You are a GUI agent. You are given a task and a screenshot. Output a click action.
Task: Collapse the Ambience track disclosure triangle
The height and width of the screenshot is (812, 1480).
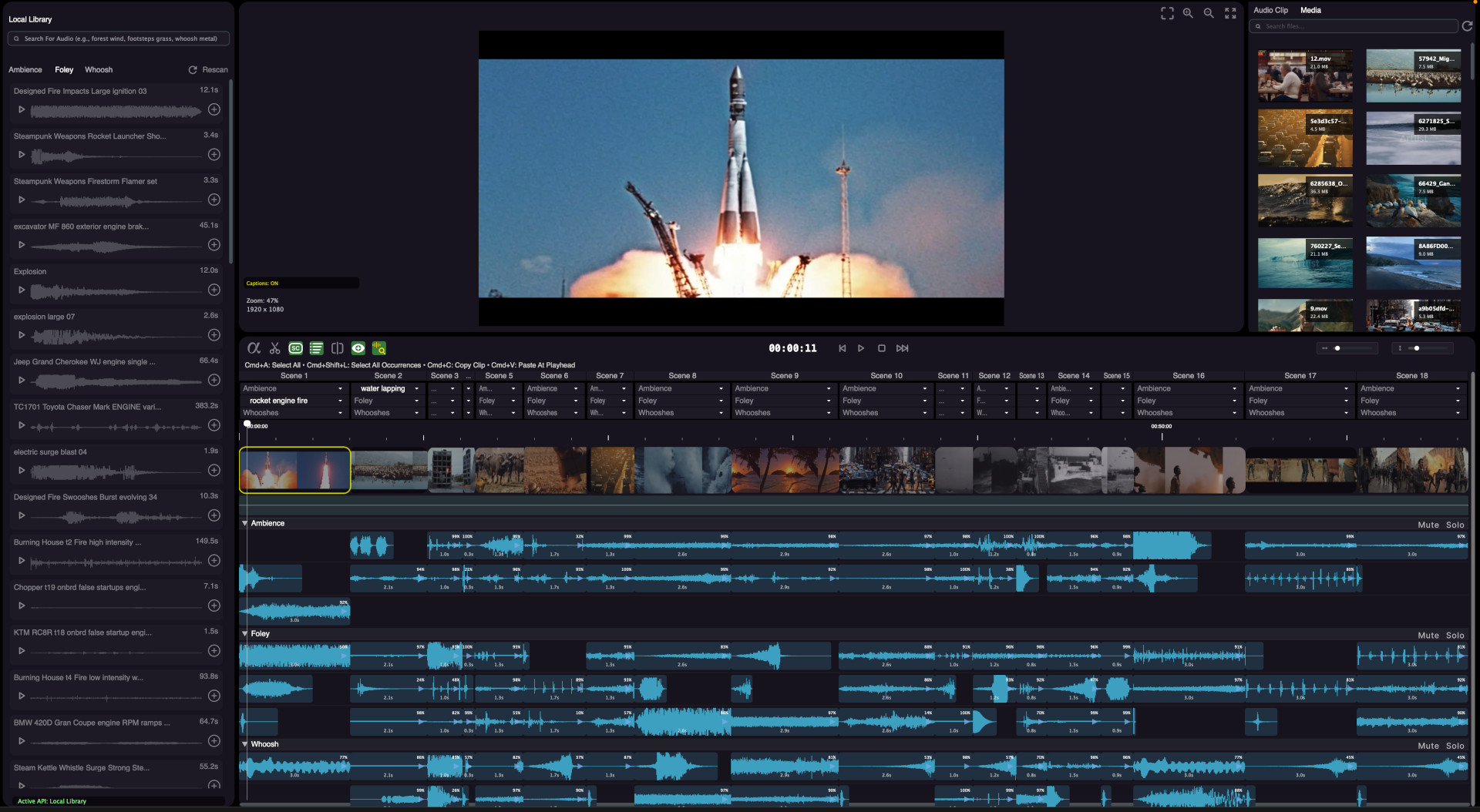245,523
